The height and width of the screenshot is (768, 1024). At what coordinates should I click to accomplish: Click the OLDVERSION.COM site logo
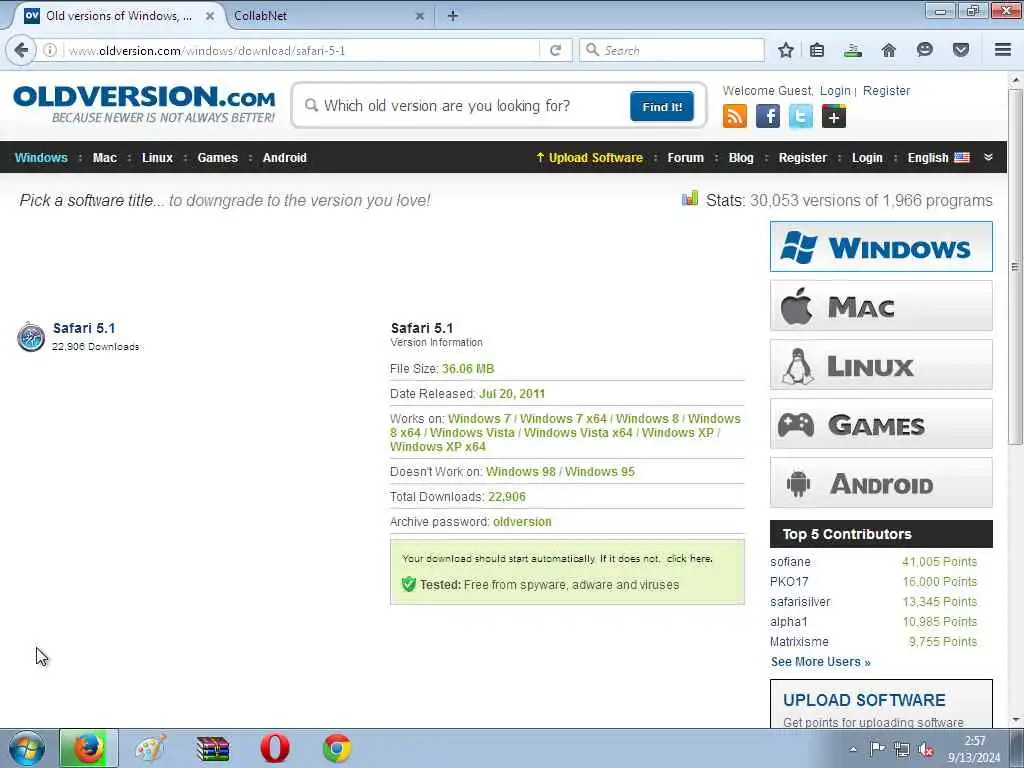click(x=144, y=104)
